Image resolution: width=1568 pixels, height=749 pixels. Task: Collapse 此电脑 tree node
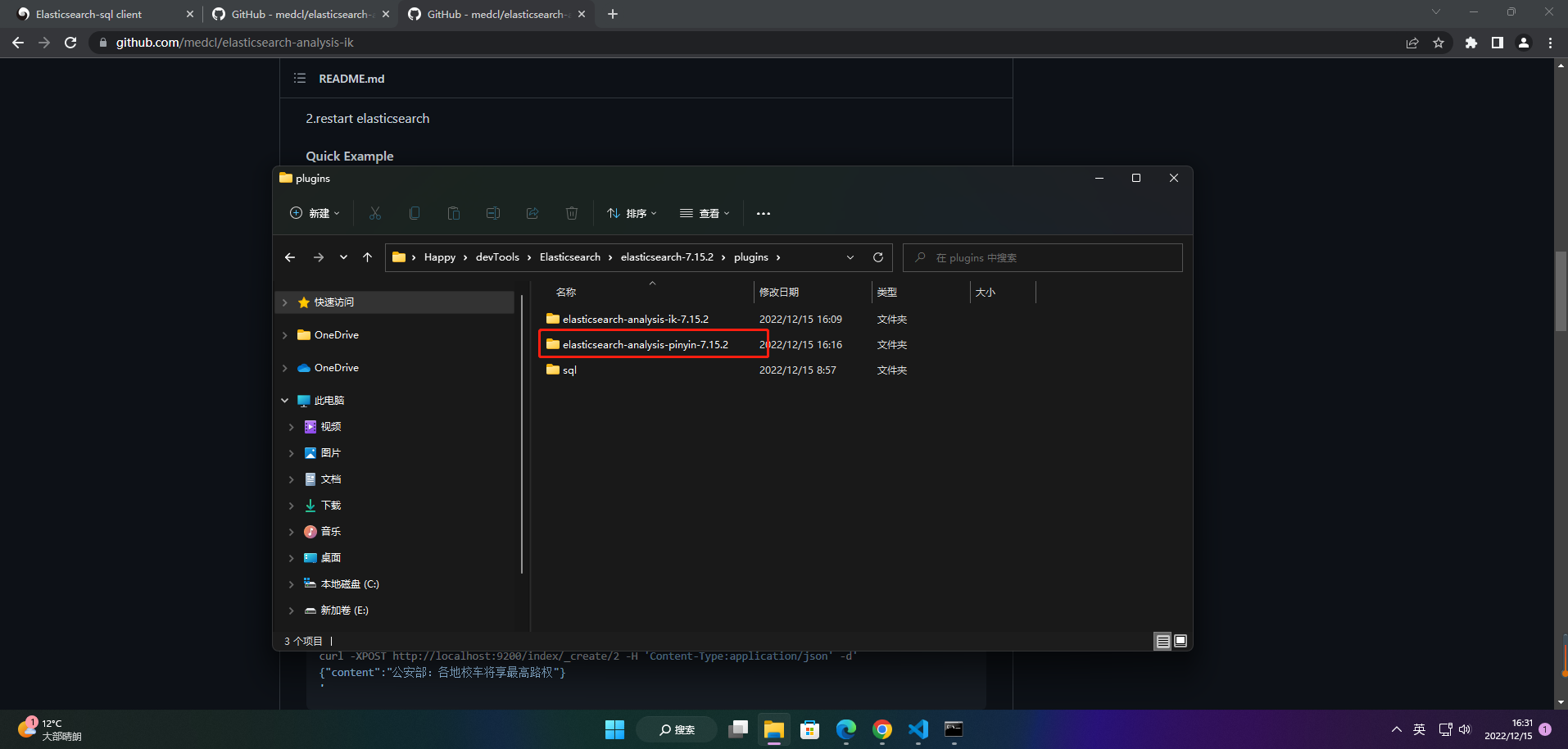284,401
